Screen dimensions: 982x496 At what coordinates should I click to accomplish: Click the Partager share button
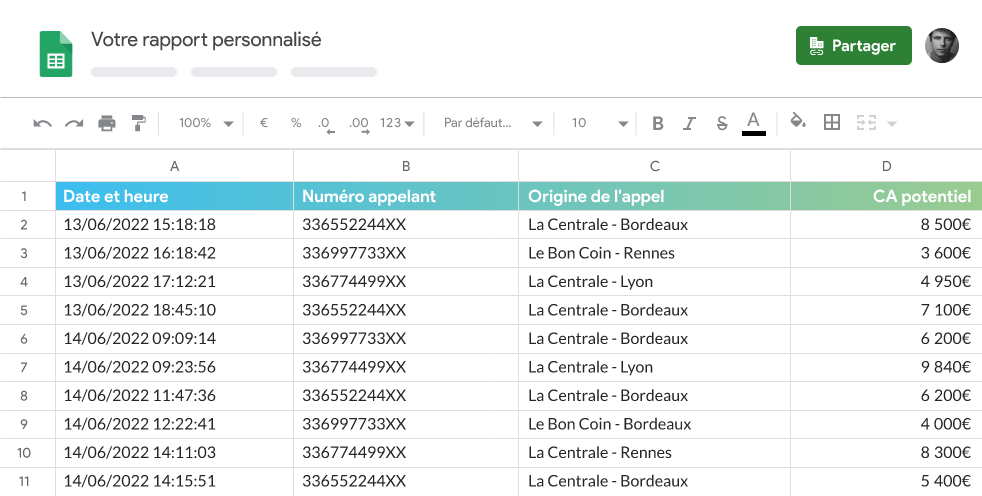click(854, 45)
